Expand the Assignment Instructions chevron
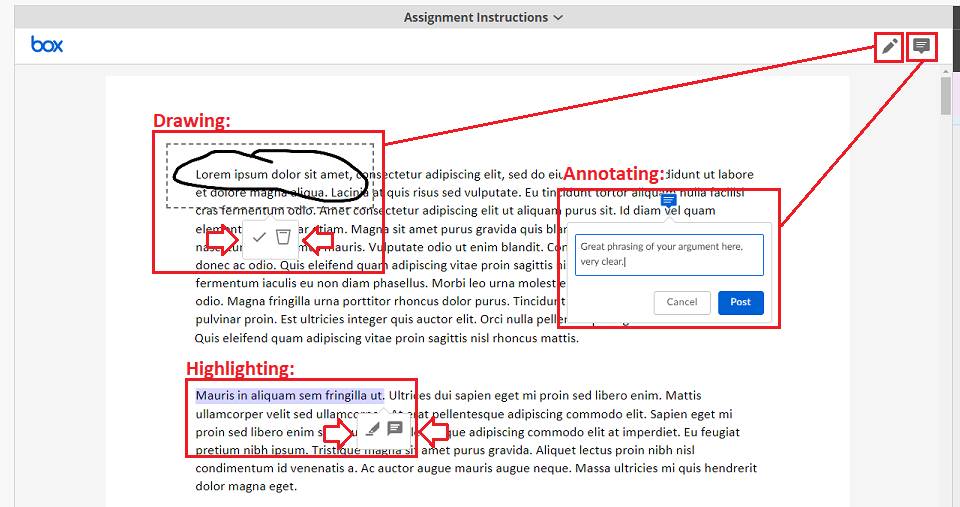The height and width of the screenshot is (507, 960). [x=558, y=17]
